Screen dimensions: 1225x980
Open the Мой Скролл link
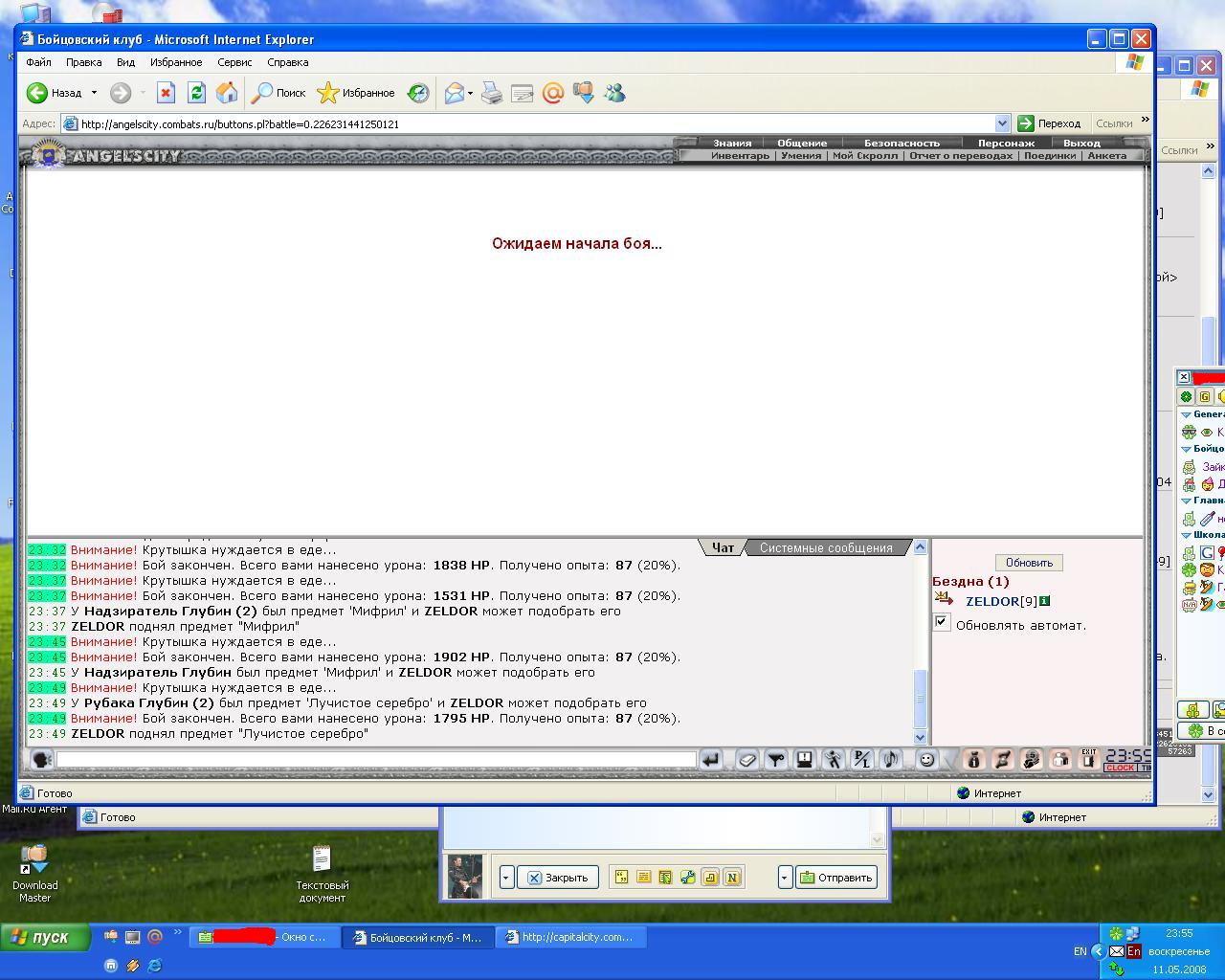click(x=865, y=155)
